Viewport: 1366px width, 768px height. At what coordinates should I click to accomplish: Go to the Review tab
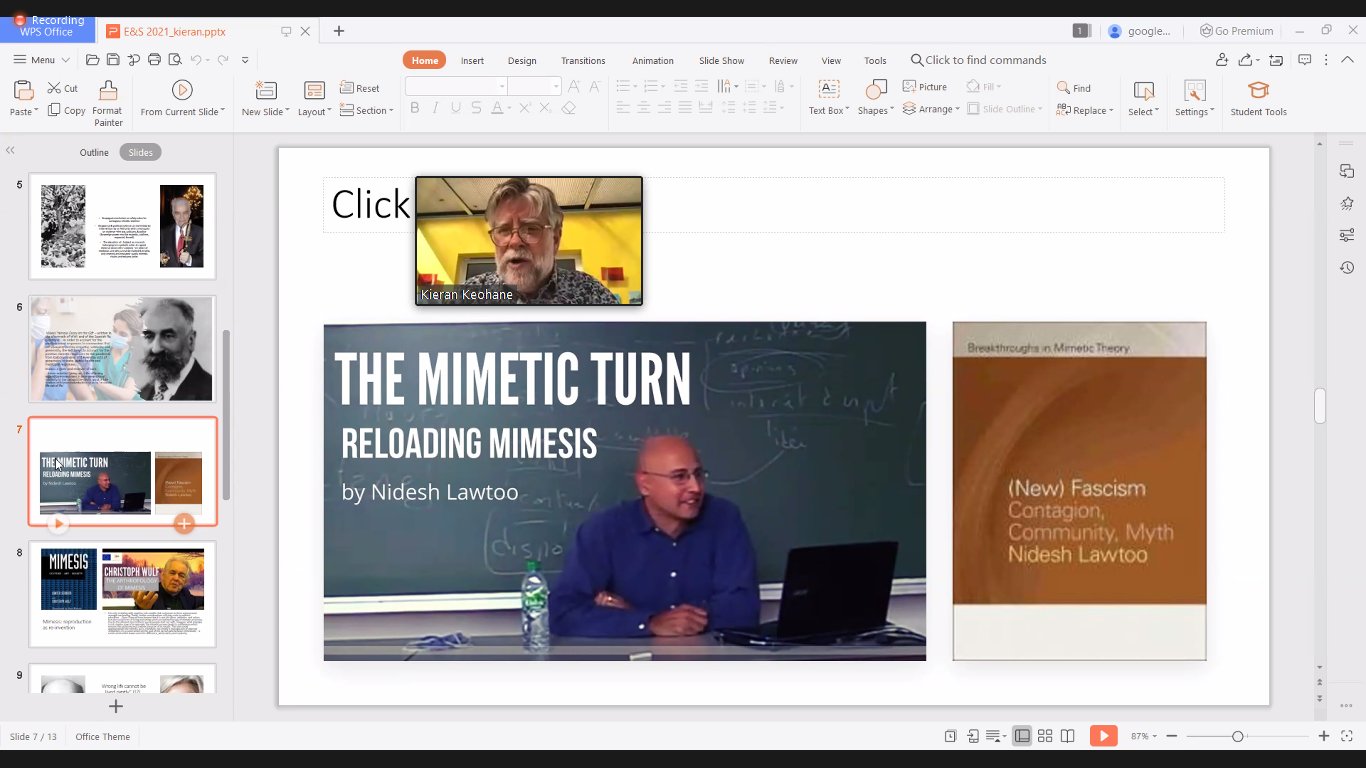(x=783, y=60)
